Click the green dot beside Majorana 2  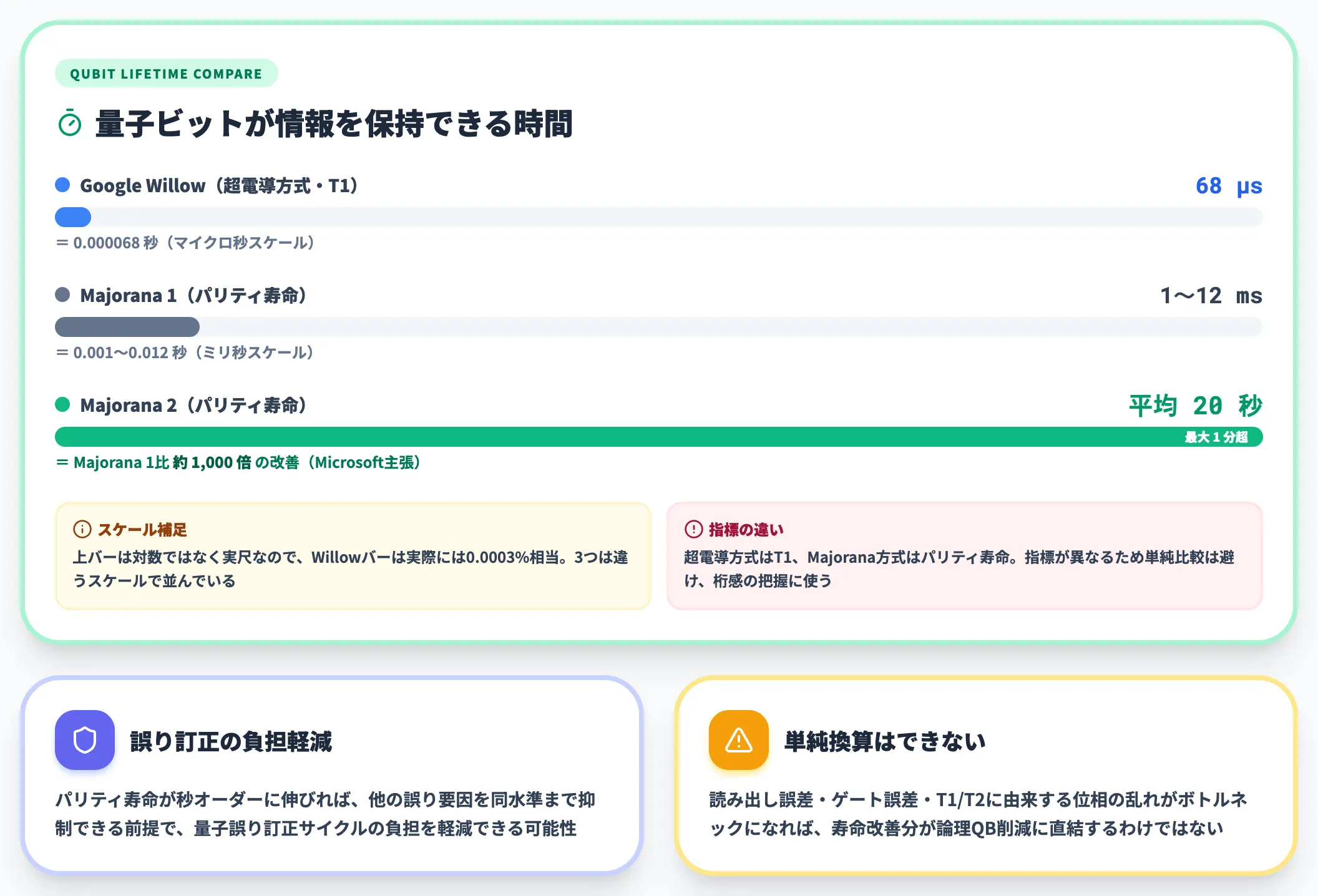pos(62,404)
